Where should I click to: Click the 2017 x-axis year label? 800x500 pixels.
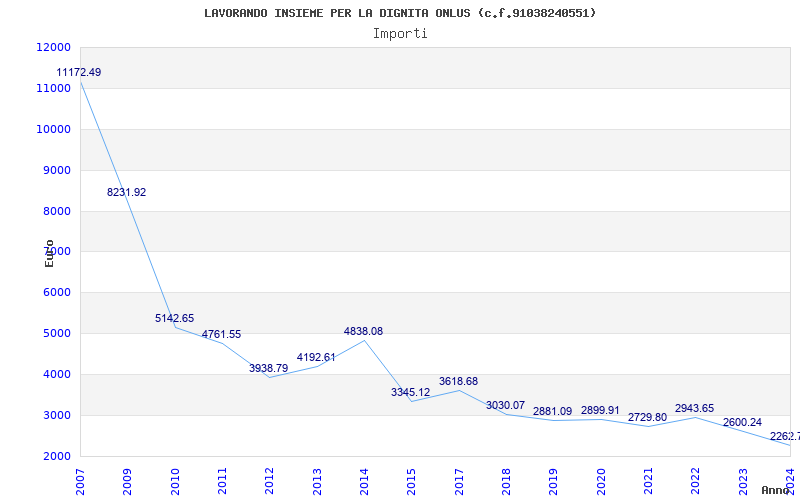[x=459, y=482]
